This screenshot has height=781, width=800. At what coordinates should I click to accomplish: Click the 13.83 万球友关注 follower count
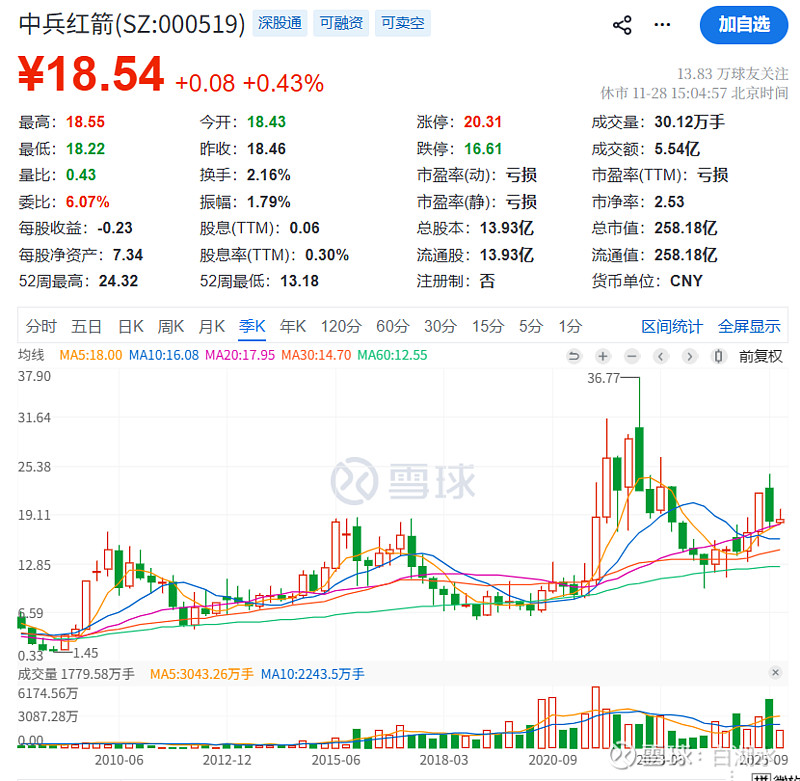[732, 74]
